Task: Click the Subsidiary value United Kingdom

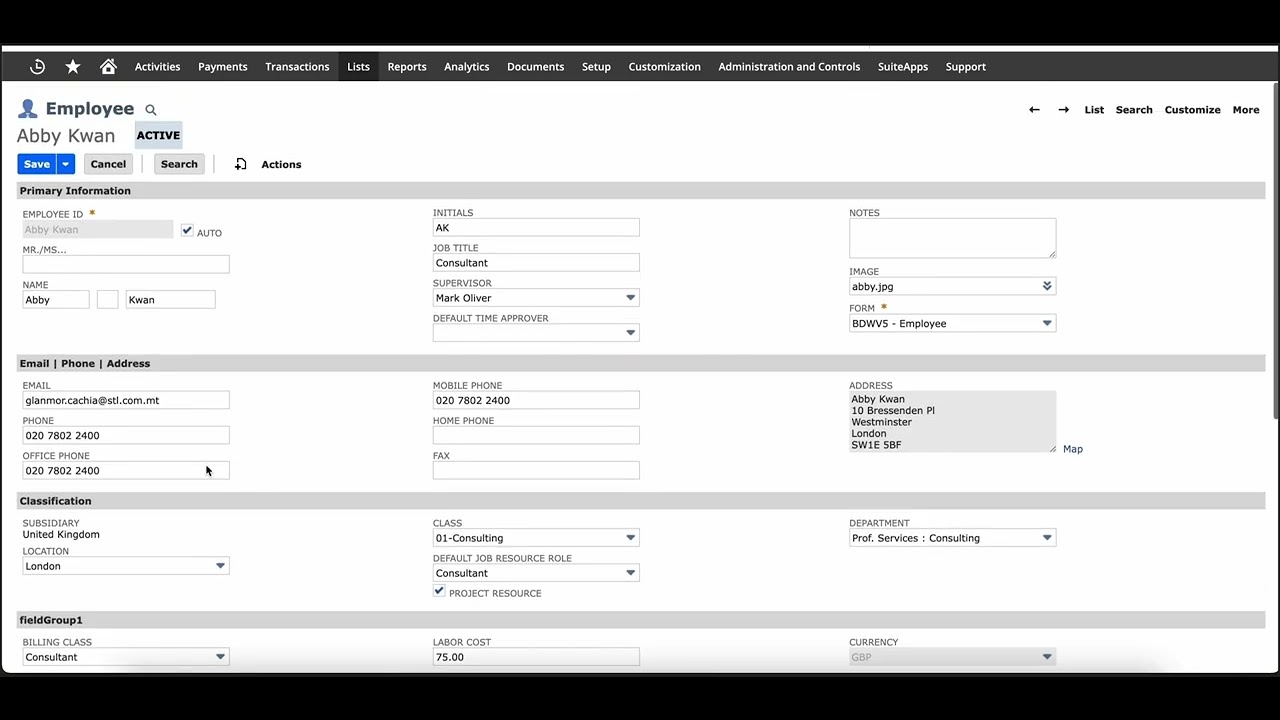Action: (61, 535)
